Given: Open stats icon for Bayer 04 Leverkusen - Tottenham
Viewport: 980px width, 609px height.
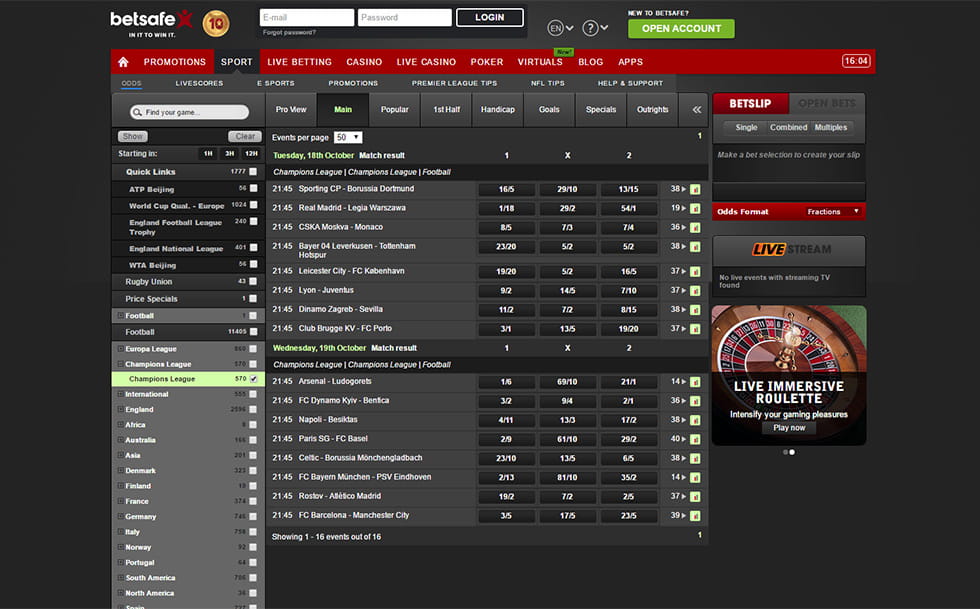Looking at the screenshot, I should (x=695, y=247).
